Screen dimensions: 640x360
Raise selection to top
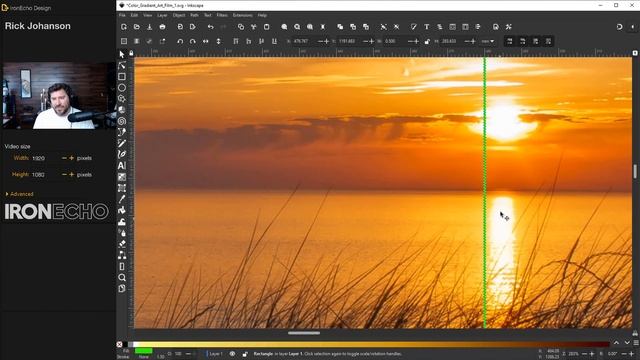pos(236,41)
